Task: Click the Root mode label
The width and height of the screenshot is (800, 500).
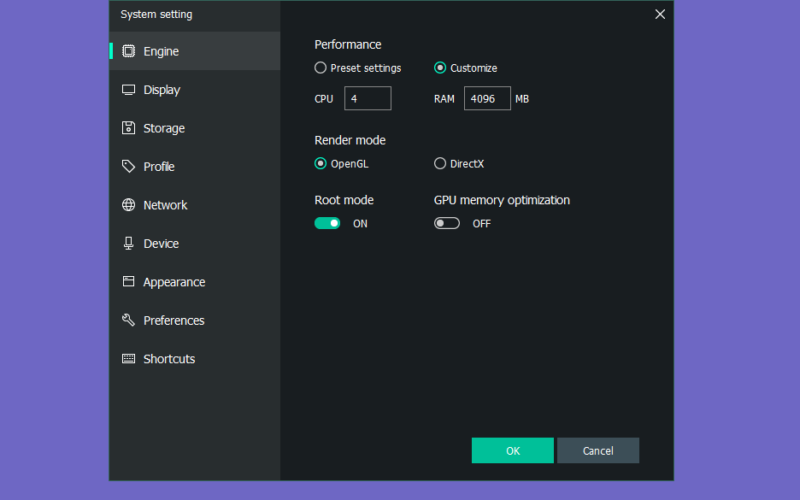Action: [344, 200]
